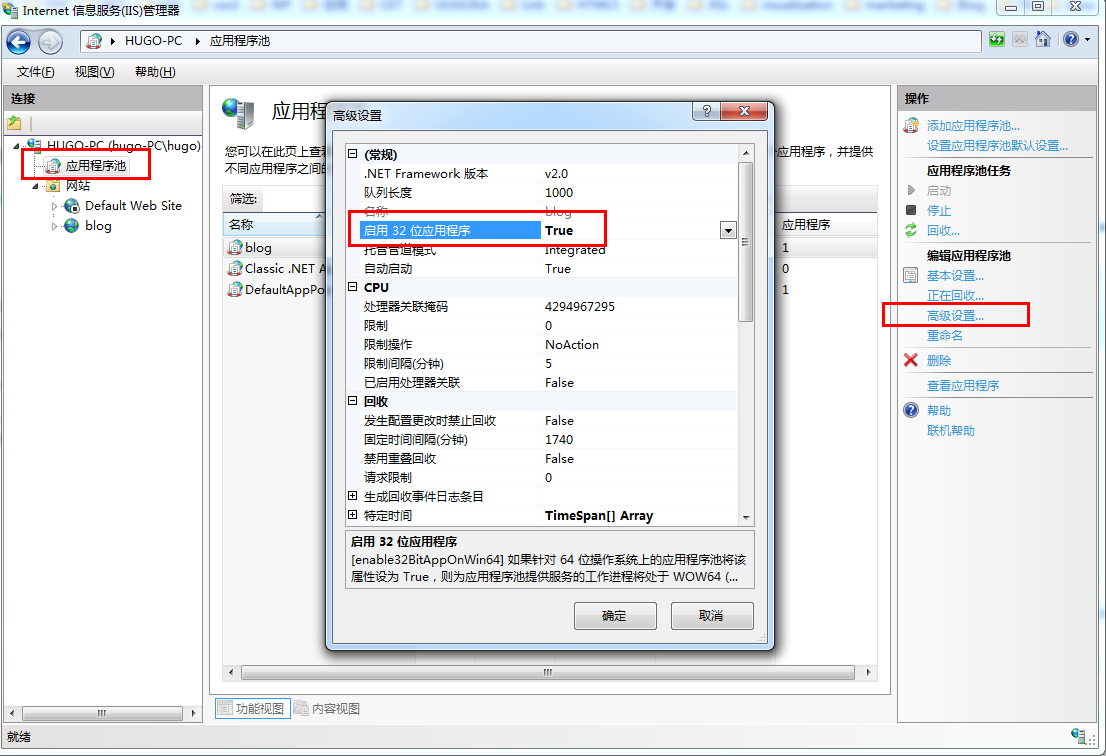The image size is (1106, 756).
Task: Click the dialog scrollbar up arrow
Action: tap(746, 153)
